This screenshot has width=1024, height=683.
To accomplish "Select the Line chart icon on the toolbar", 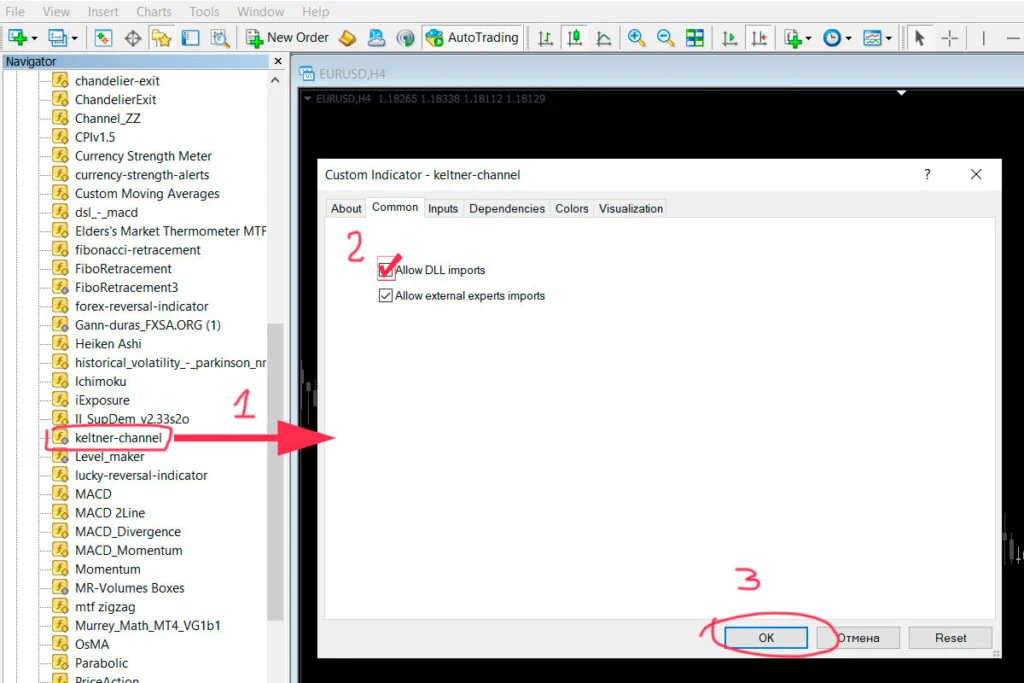I will coord(602,38).
